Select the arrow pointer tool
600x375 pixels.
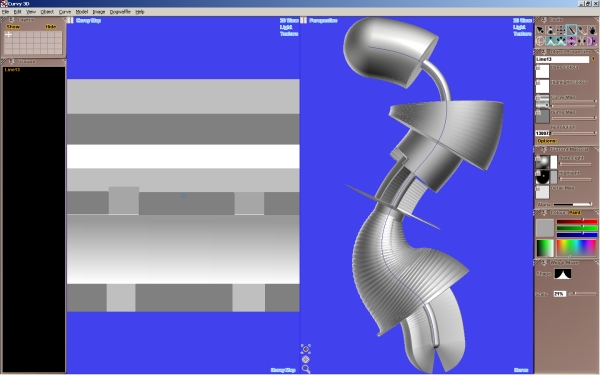coord(540,30)
